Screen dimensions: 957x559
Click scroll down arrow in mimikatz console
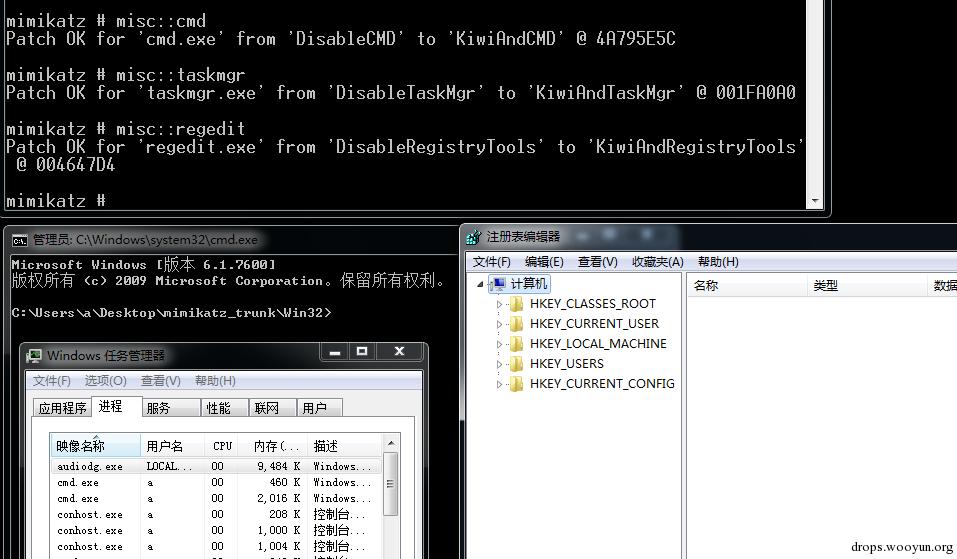pos(815,201)
